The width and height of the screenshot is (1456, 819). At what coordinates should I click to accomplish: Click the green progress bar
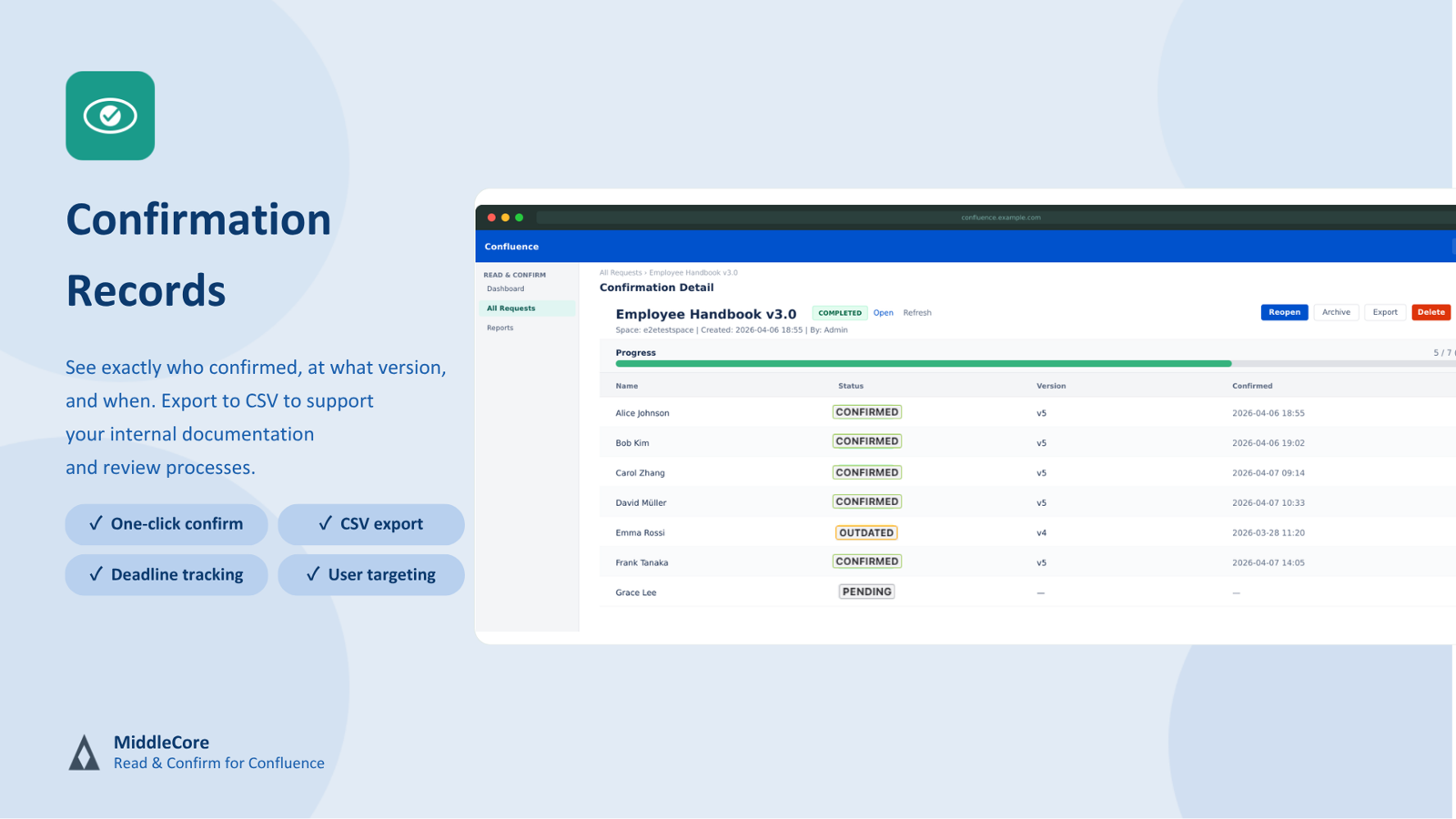click(924, 363)
